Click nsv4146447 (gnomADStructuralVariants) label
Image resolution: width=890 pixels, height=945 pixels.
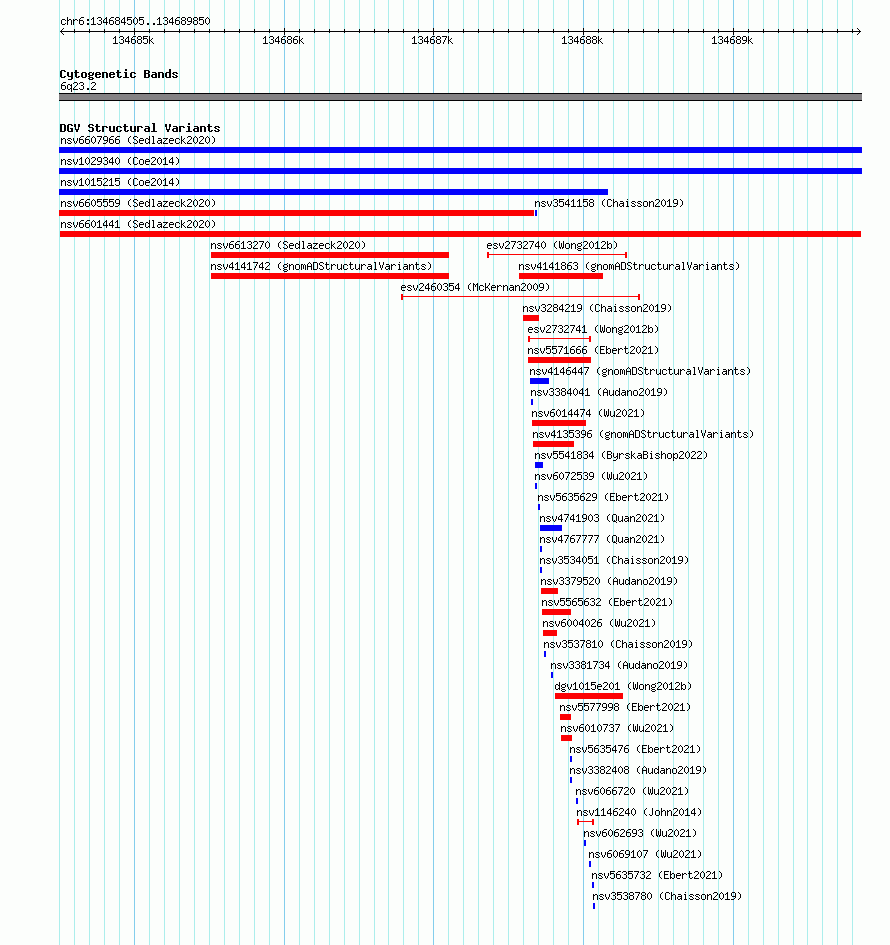(641, 371)
